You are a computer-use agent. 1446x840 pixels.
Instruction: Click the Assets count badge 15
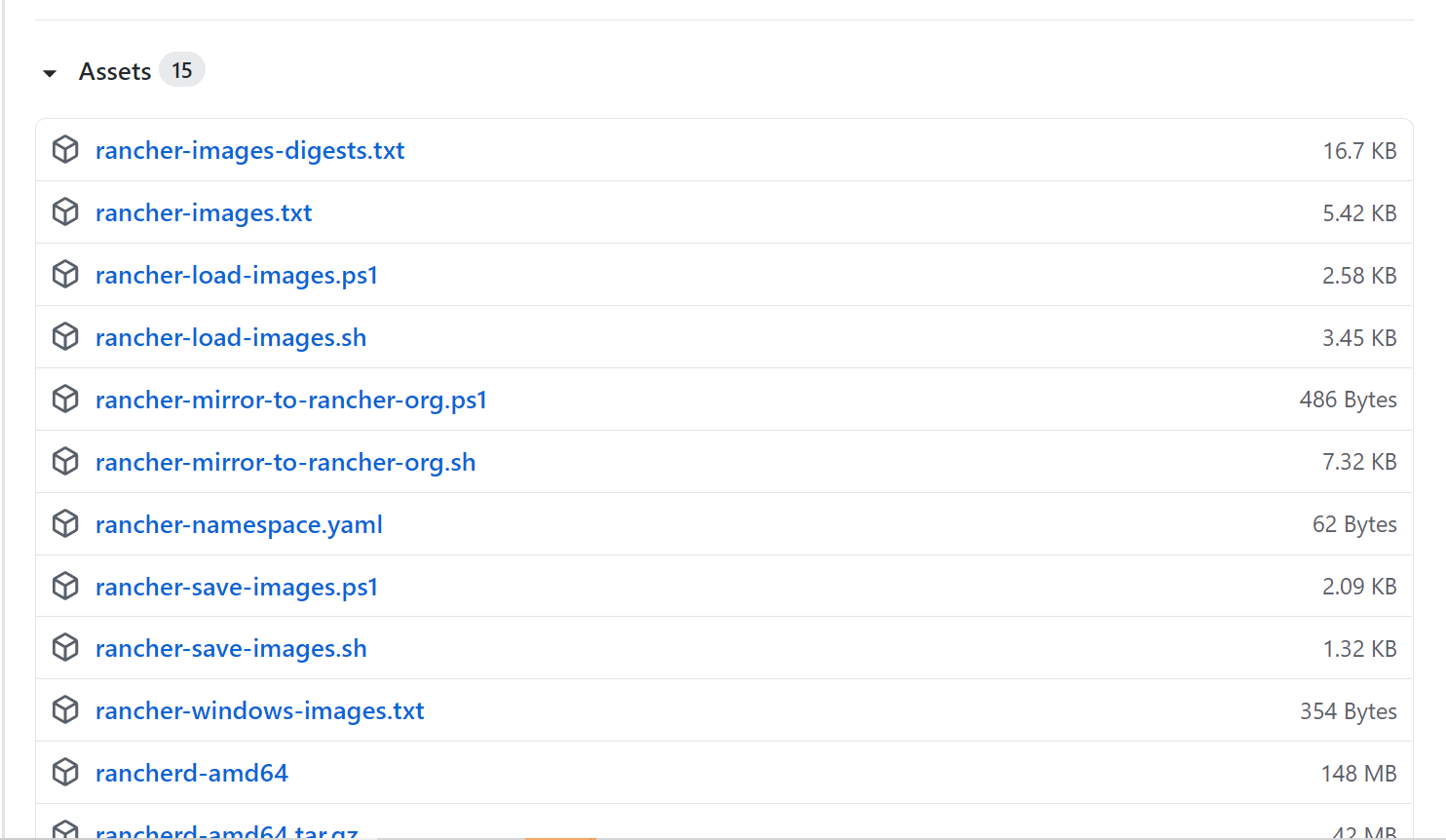click(x=182, y=70)
